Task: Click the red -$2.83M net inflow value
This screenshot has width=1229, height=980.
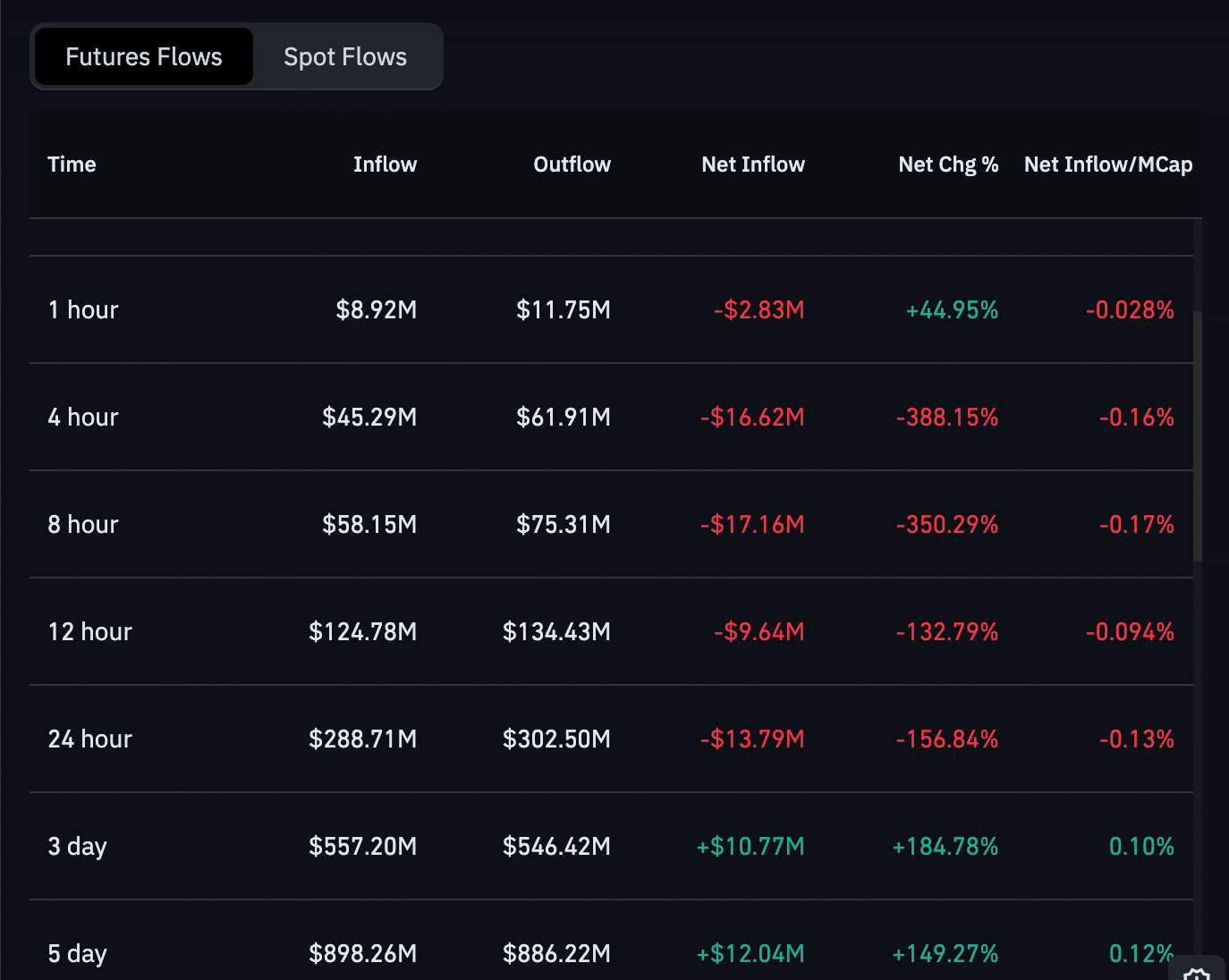Action: click(759, 309)
